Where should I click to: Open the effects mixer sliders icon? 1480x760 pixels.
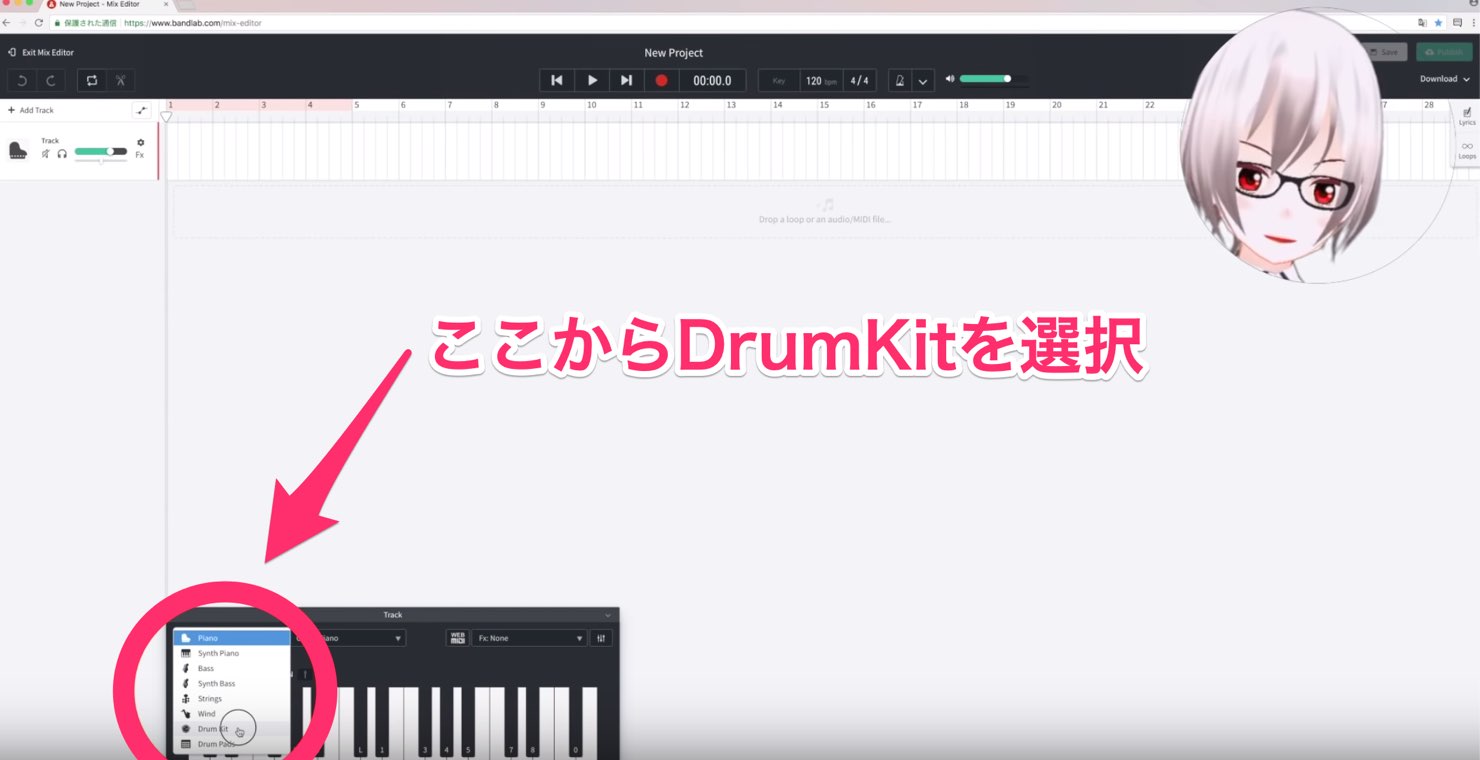click(601, 638)
